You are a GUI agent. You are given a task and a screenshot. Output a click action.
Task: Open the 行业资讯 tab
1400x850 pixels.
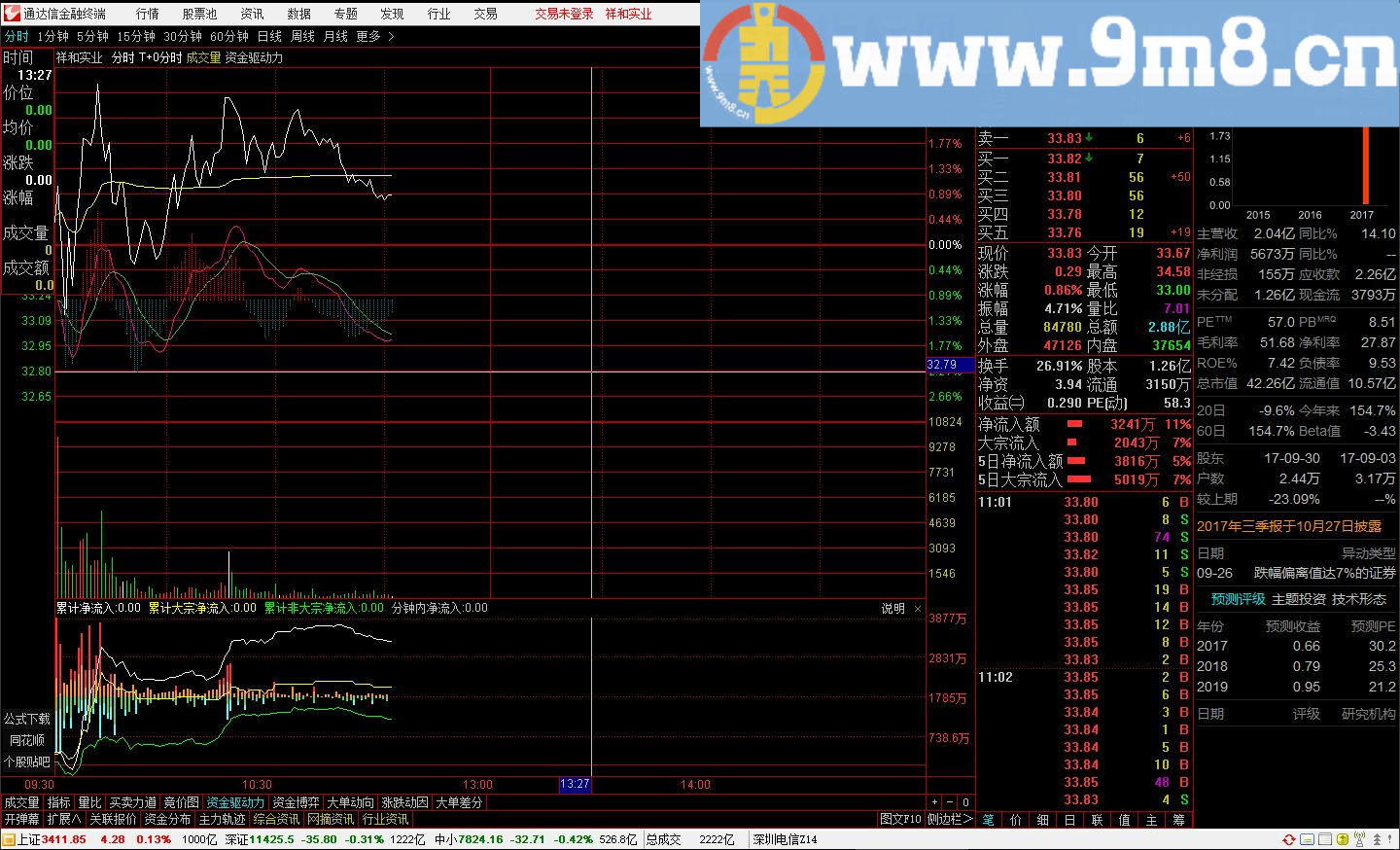tap(386, 819)
